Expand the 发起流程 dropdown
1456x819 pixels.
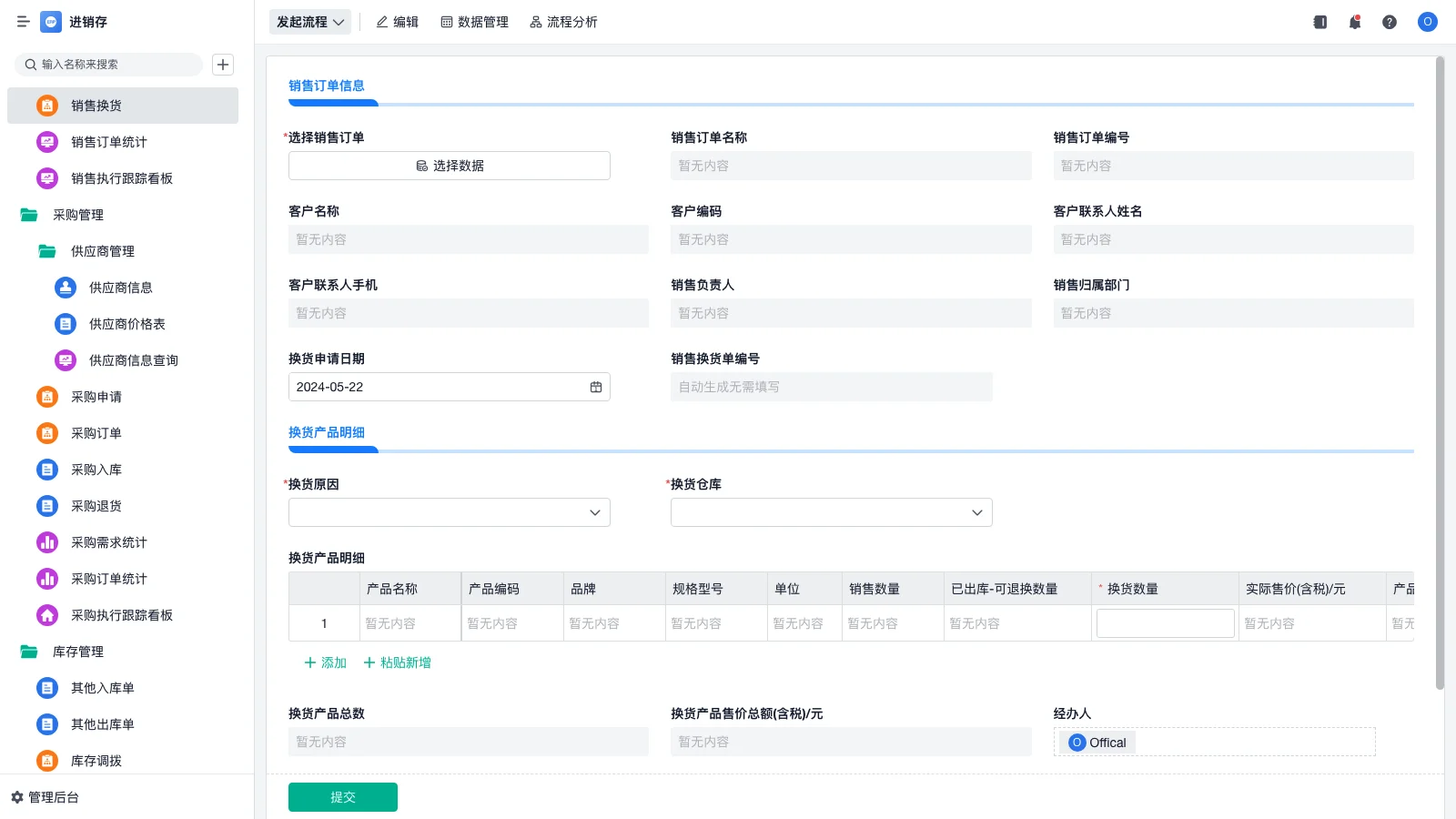[x=309, y=21]
